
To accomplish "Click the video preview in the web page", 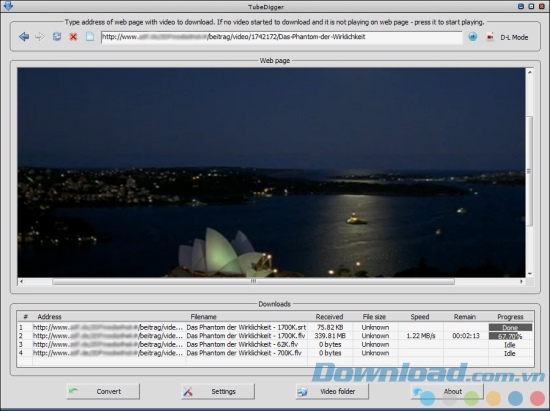I will coord(271,173).
